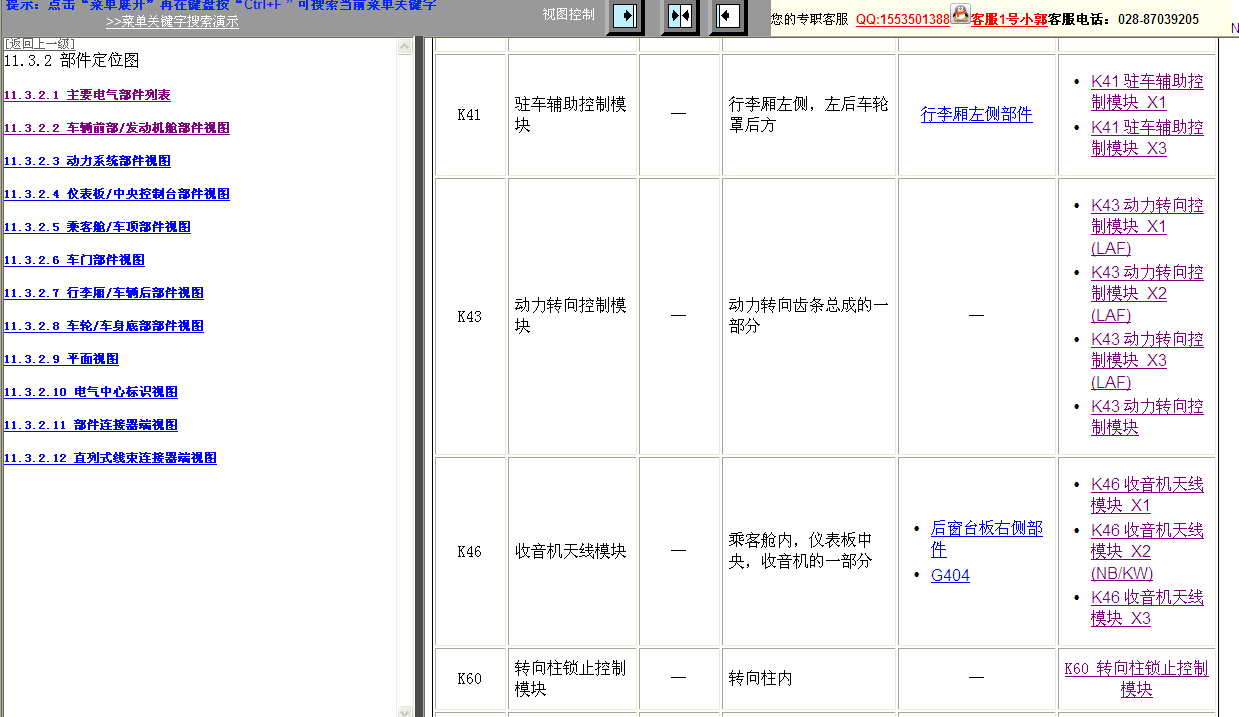Click the K41 code cell
Viewport: 1239px width, 717px height.
[469, 115]
